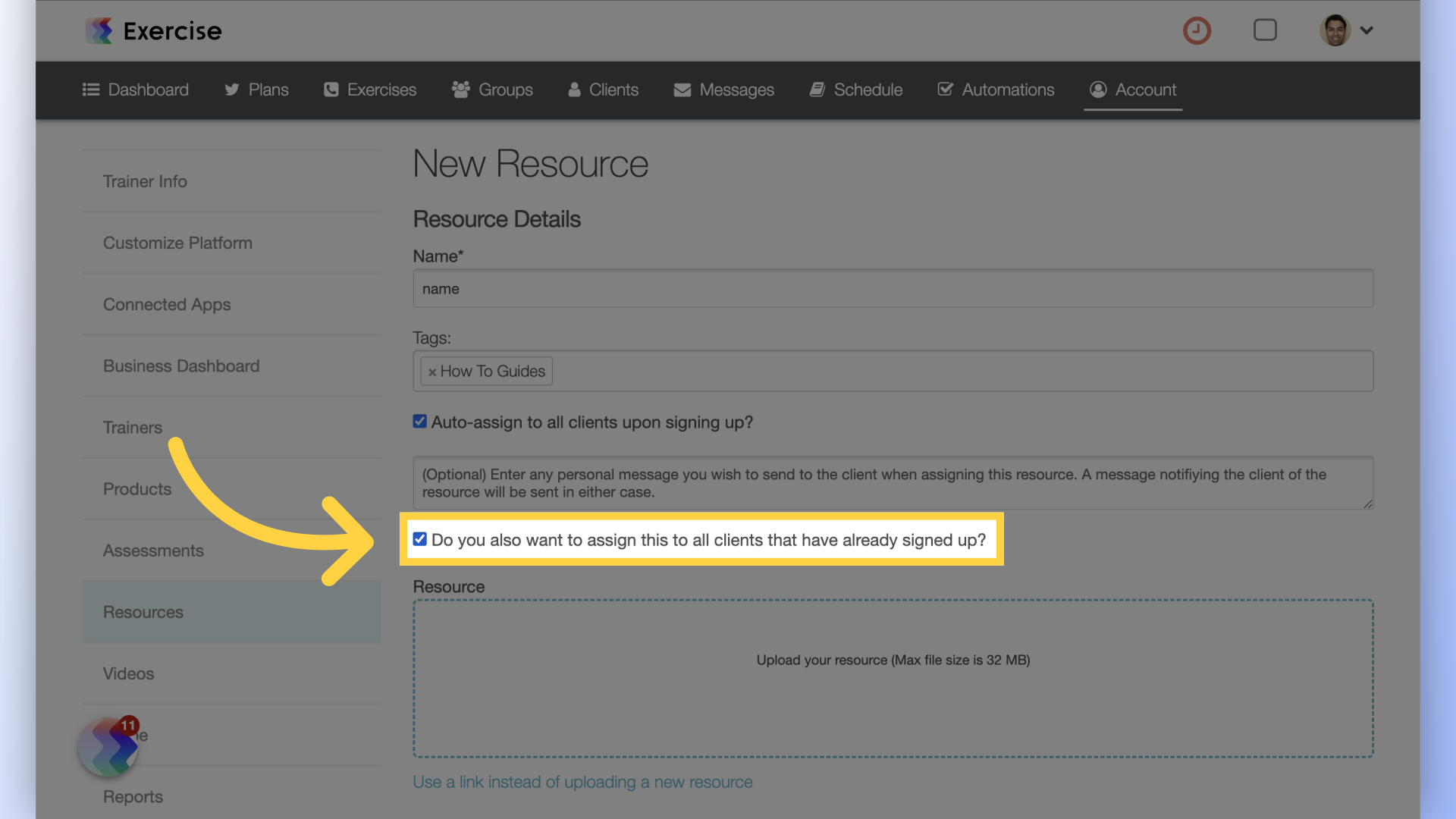Open the Groups section via its people icon
The height and width of the screenshot is (819, 1456).
(460, 89)
